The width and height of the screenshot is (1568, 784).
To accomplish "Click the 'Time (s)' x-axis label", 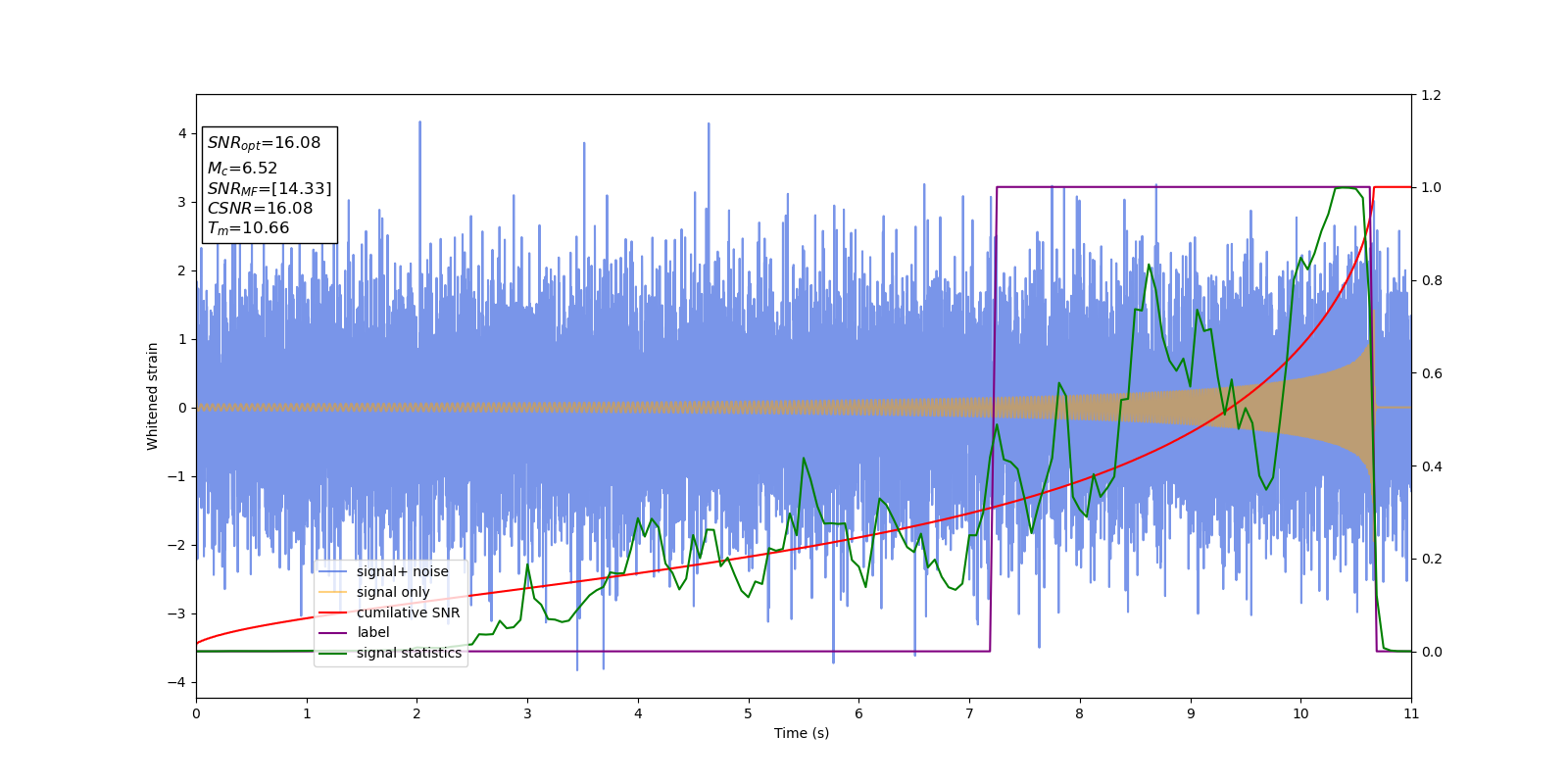I will coord(802,733).
